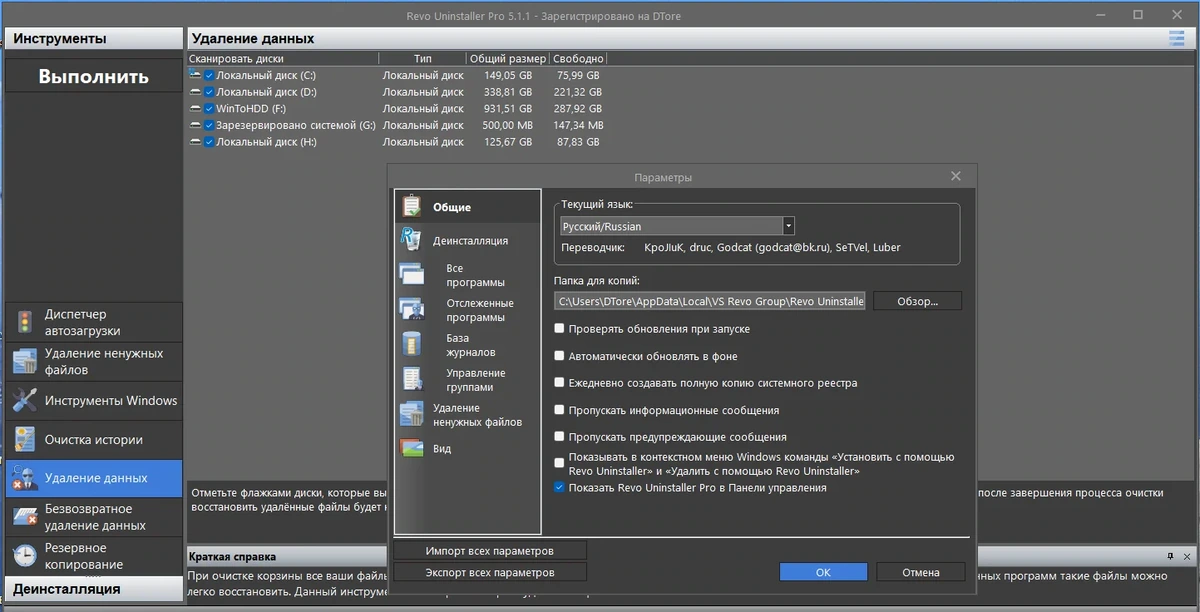Confirm settings with OK
The image size is (1200, 612).
tap(823, 572)
